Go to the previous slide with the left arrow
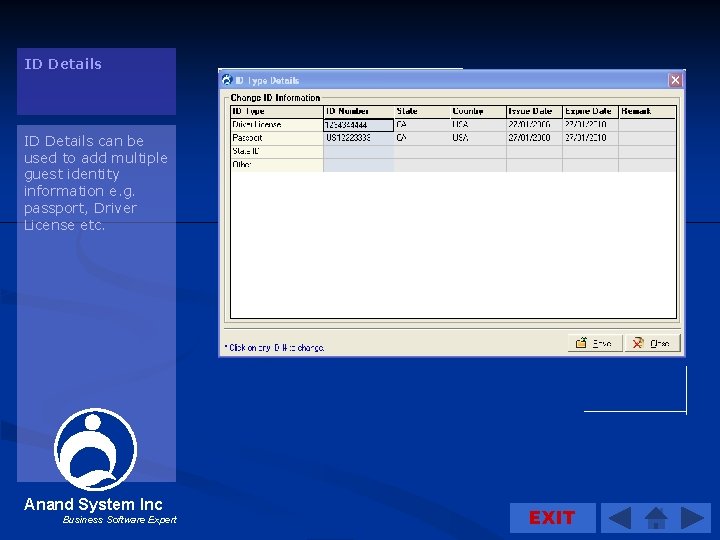This screenshot has width=720, height=540. (620, 518)
